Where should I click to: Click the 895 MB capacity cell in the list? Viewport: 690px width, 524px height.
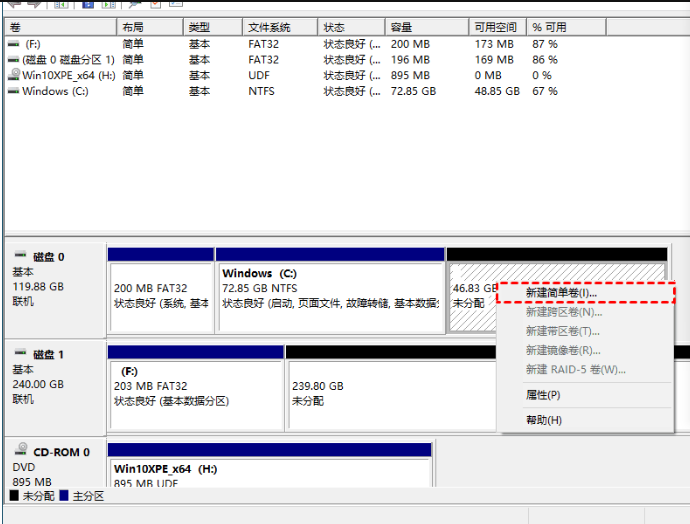(x=410, y=75)
